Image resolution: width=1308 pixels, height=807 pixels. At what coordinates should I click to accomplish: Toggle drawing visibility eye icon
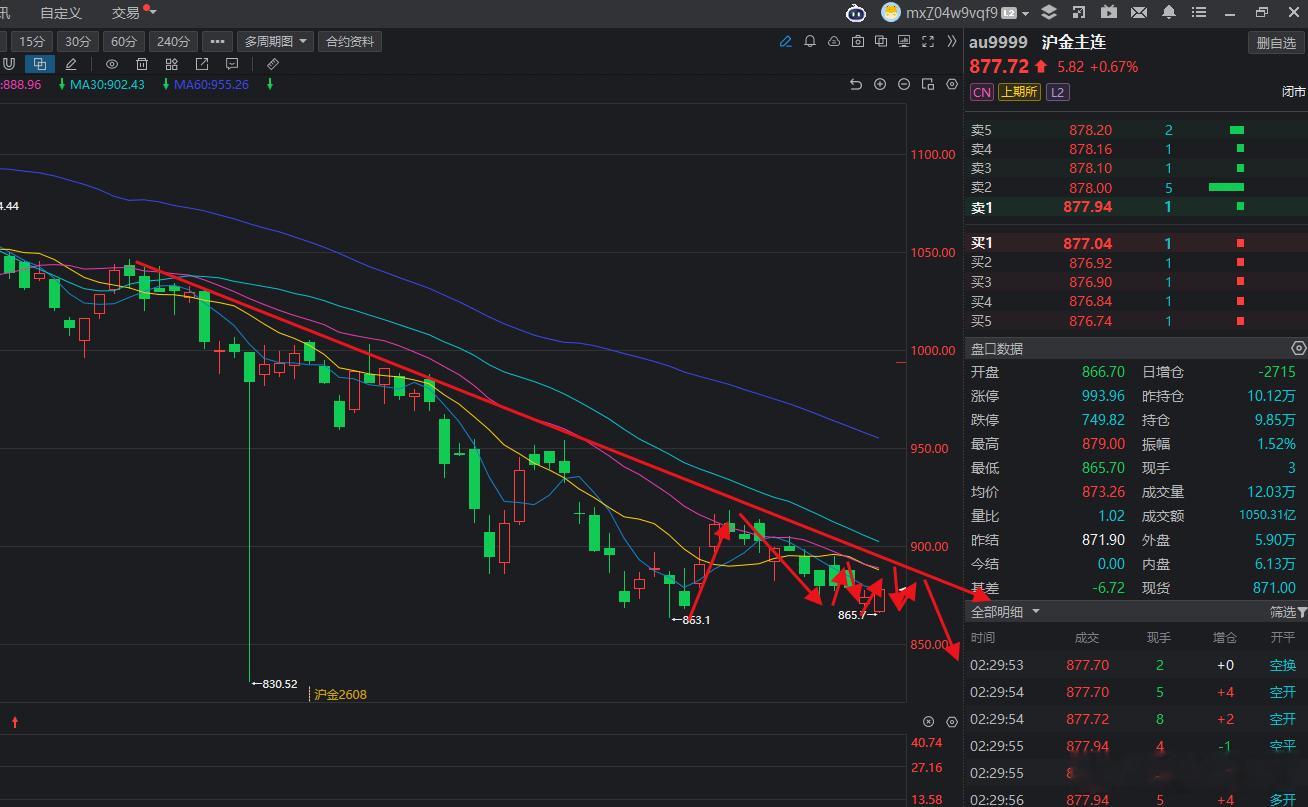[112, 64]
